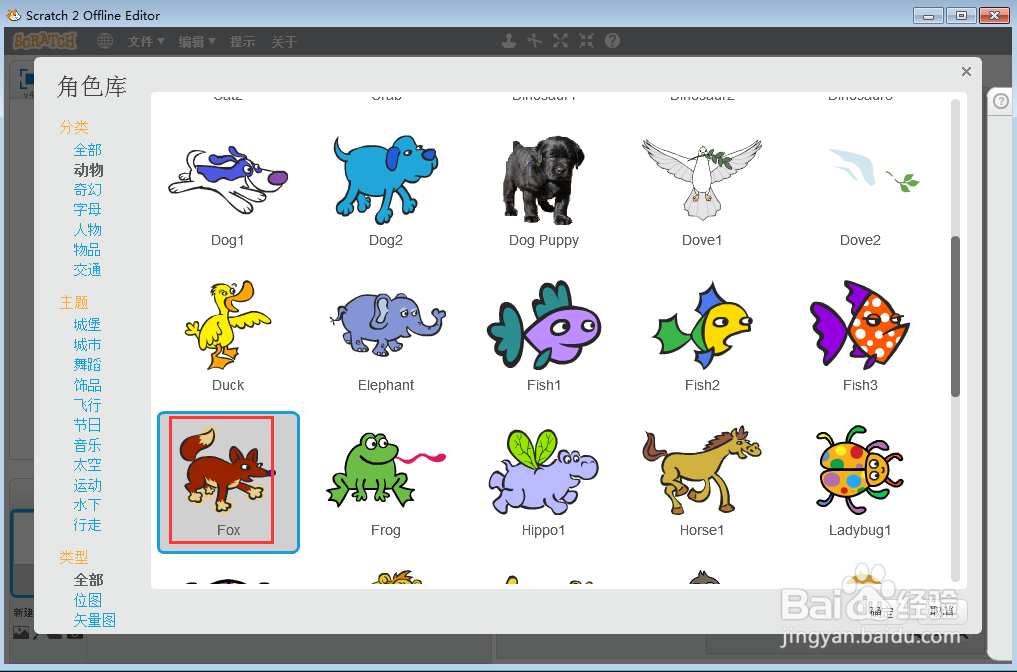Filter sprites by 奇幻 category

88,189
